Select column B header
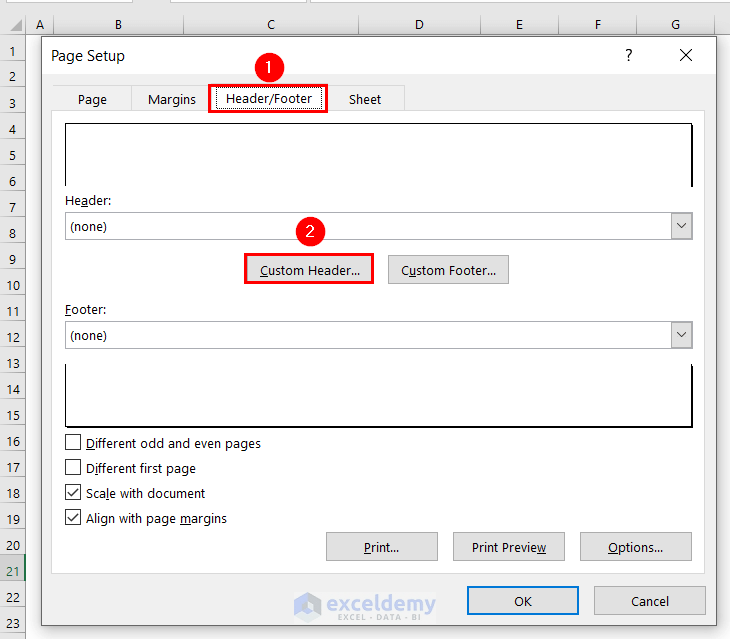The width and height of the screenshot is (730, 639). (x=119, y=25)
